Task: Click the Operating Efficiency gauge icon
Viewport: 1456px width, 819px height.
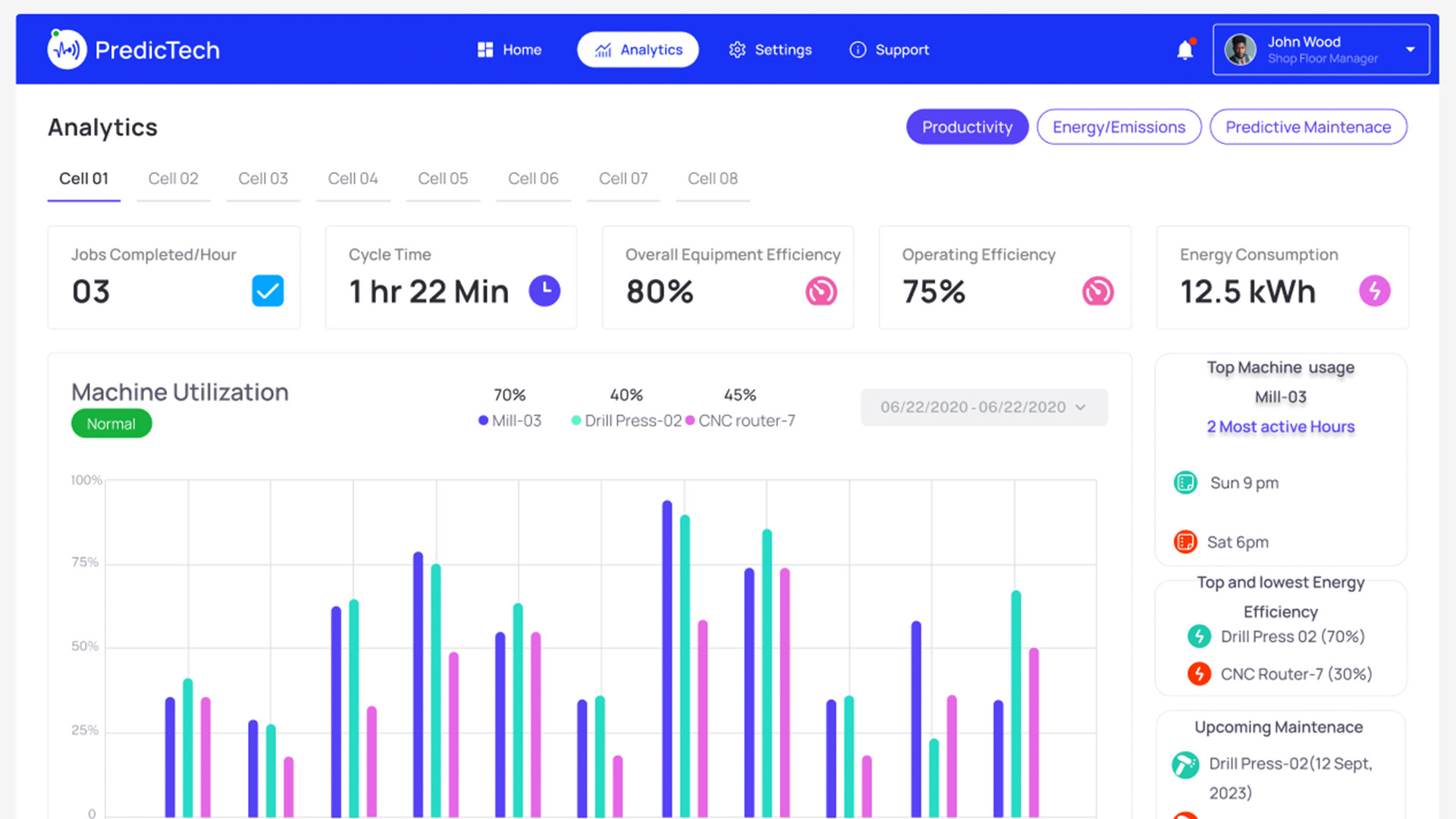Action: pyautogui.click(x=1097, y=291)
